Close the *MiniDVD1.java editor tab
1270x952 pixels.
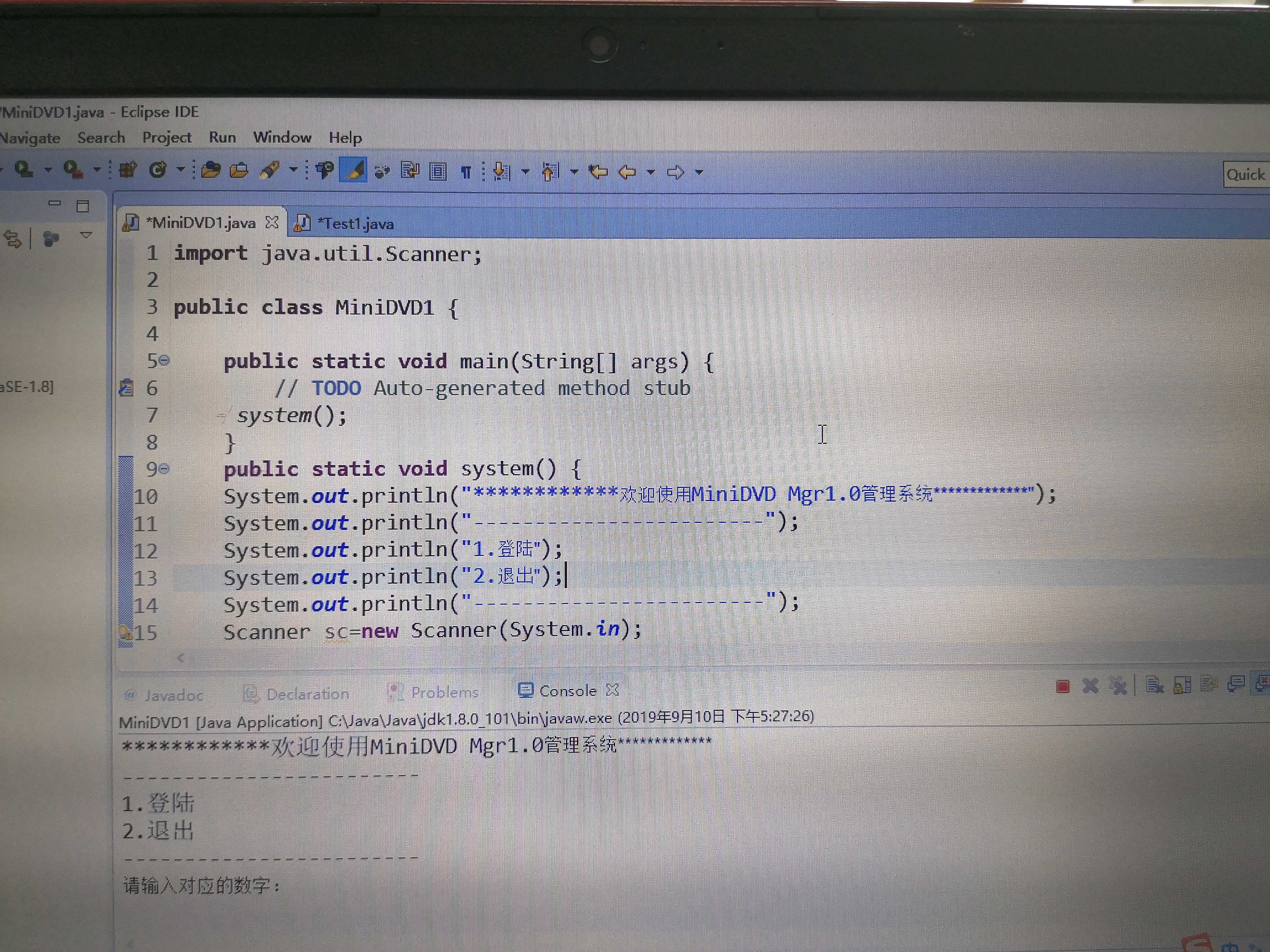click(x=271, y=222)
